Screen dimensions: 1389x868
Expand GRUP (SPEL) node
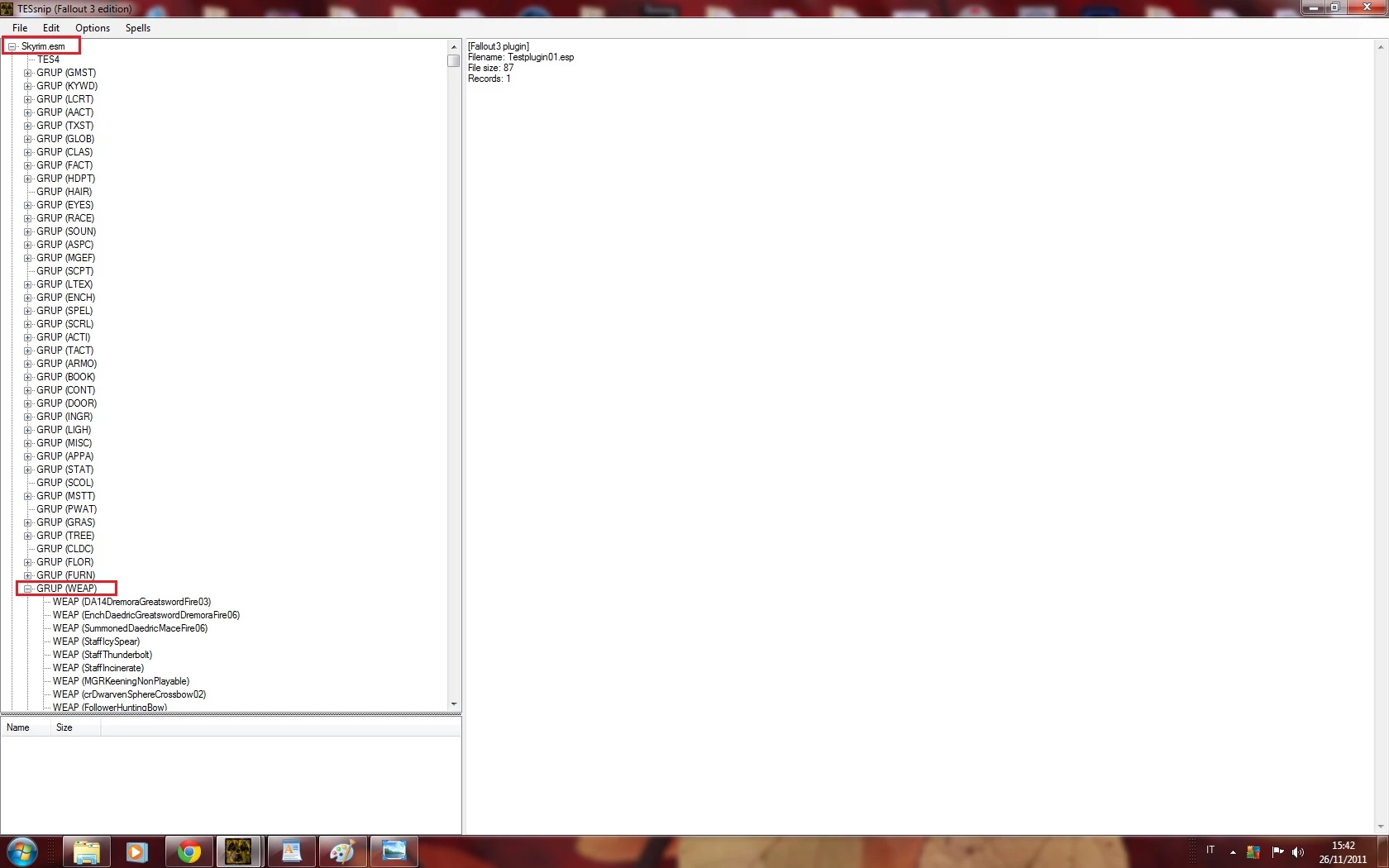[27, 311]
